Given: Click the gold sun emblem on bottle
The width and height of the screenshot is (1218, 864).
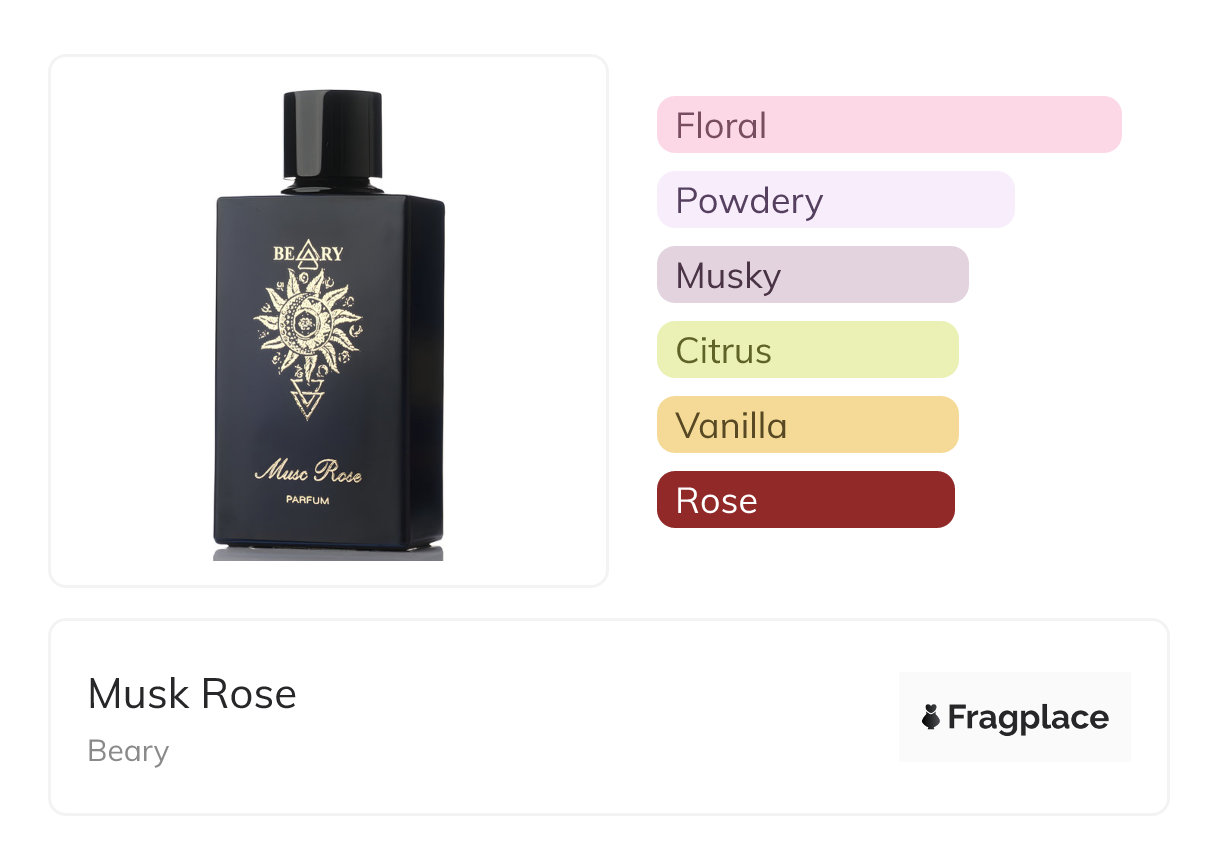Looking at the screenshot, I should coord(308,323).
